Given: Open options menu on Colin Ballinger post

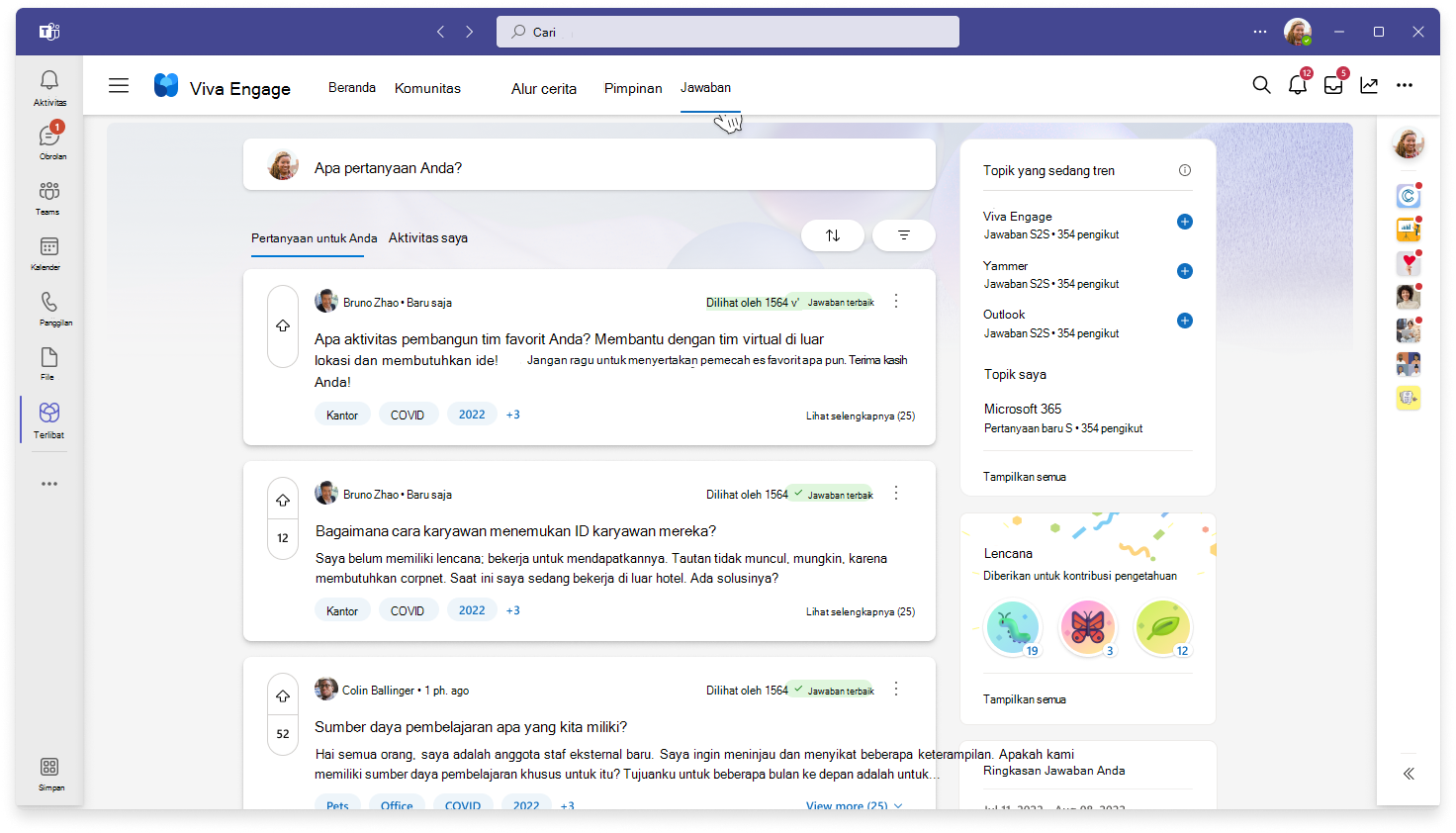Looking at the screenshot, I should click(896, 689).
